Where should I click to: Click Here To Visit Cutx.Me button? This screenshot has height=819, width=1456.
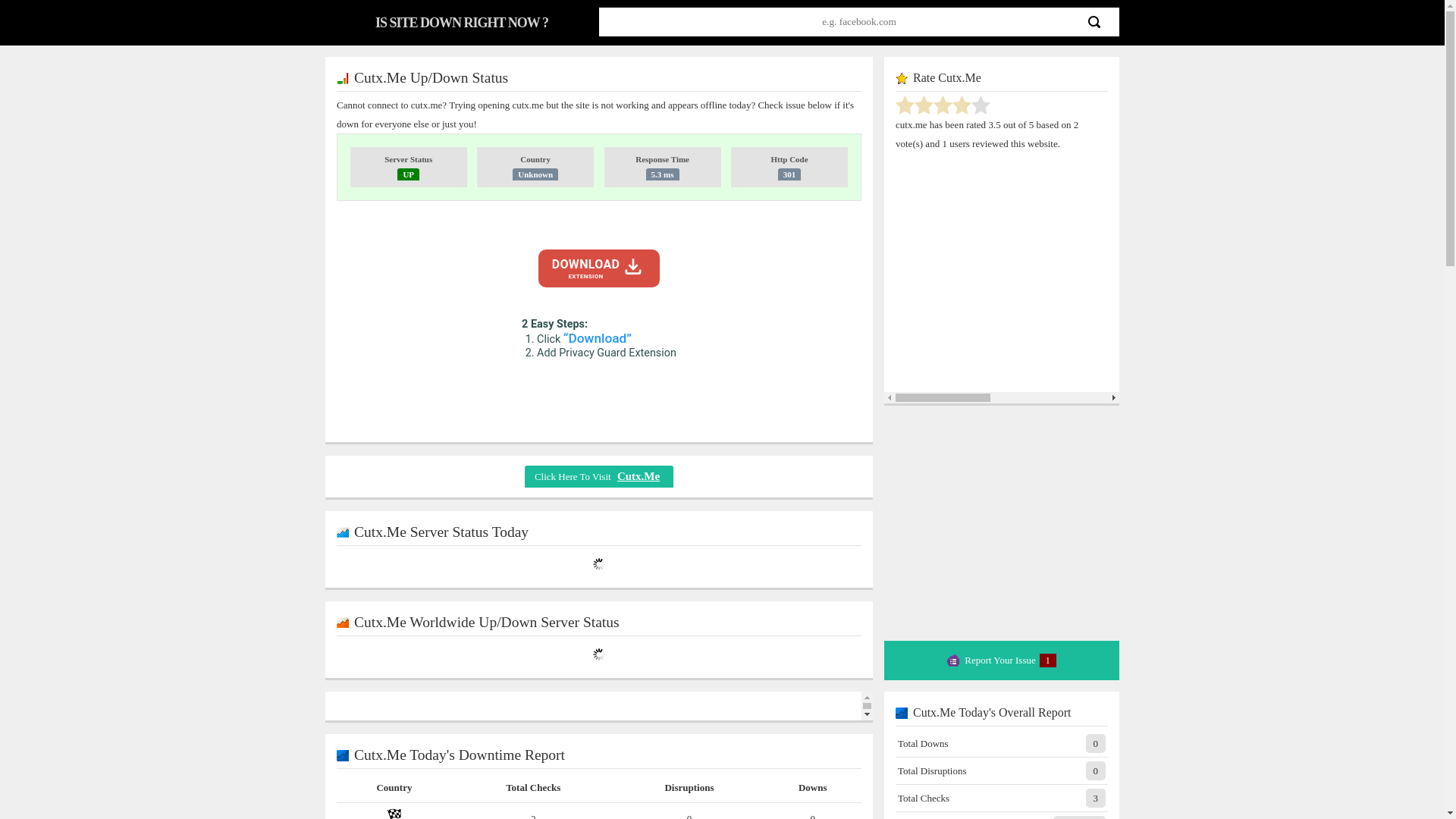click(x=599, y=476)
